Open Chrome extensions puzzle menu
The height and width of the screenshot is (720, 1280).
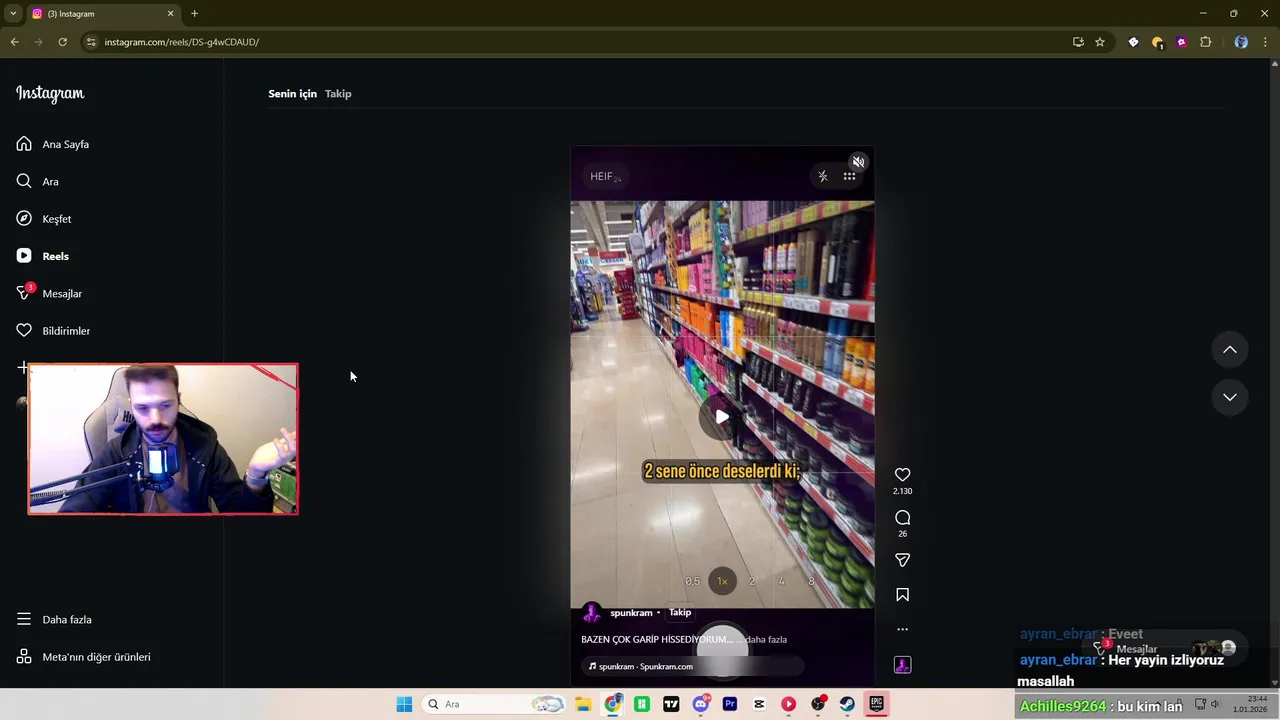[x=1205, y=42]
